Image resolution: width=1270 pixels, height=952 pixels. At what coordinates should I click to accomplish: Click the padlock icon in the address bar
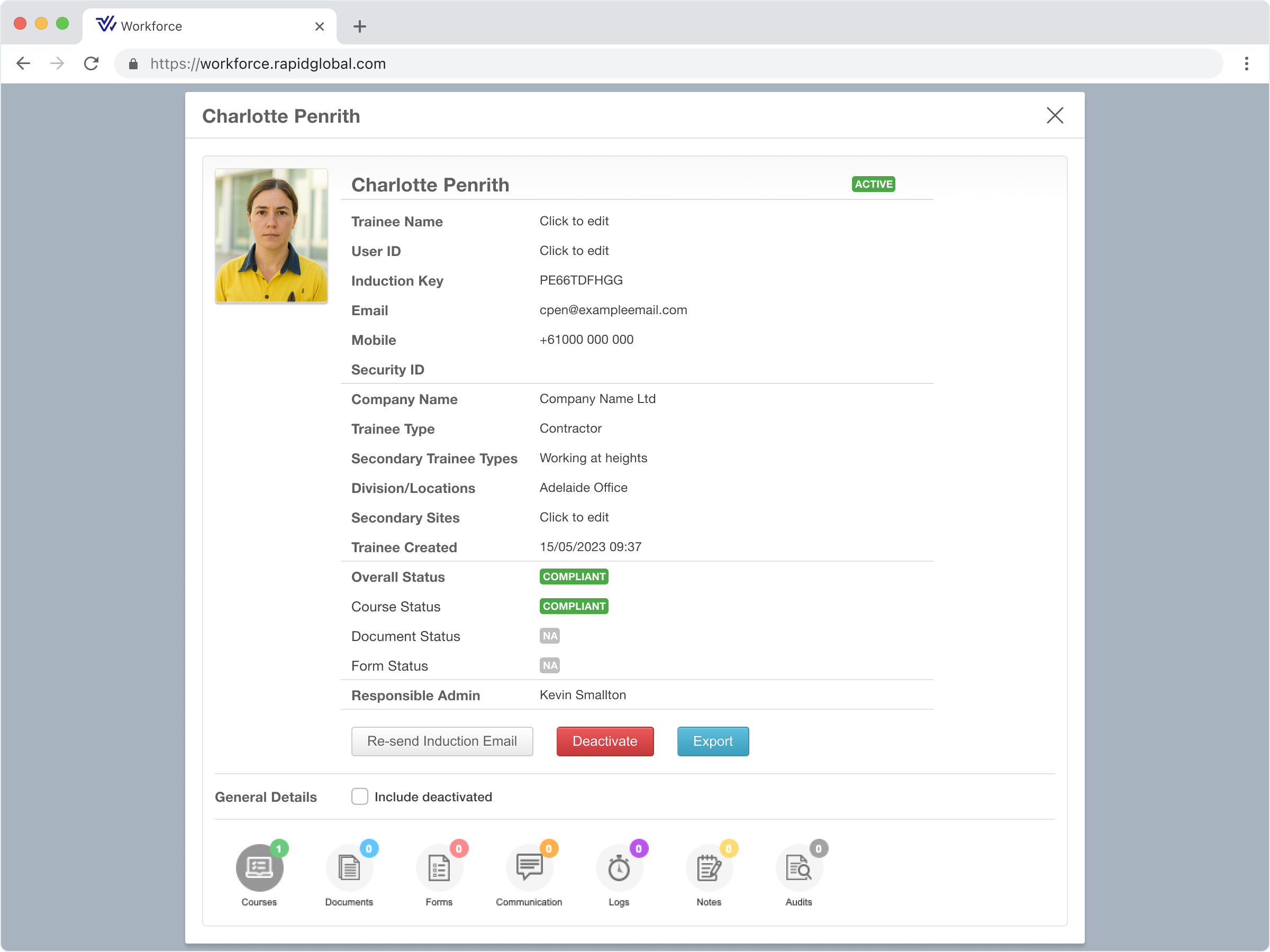[x=133, y=63]
